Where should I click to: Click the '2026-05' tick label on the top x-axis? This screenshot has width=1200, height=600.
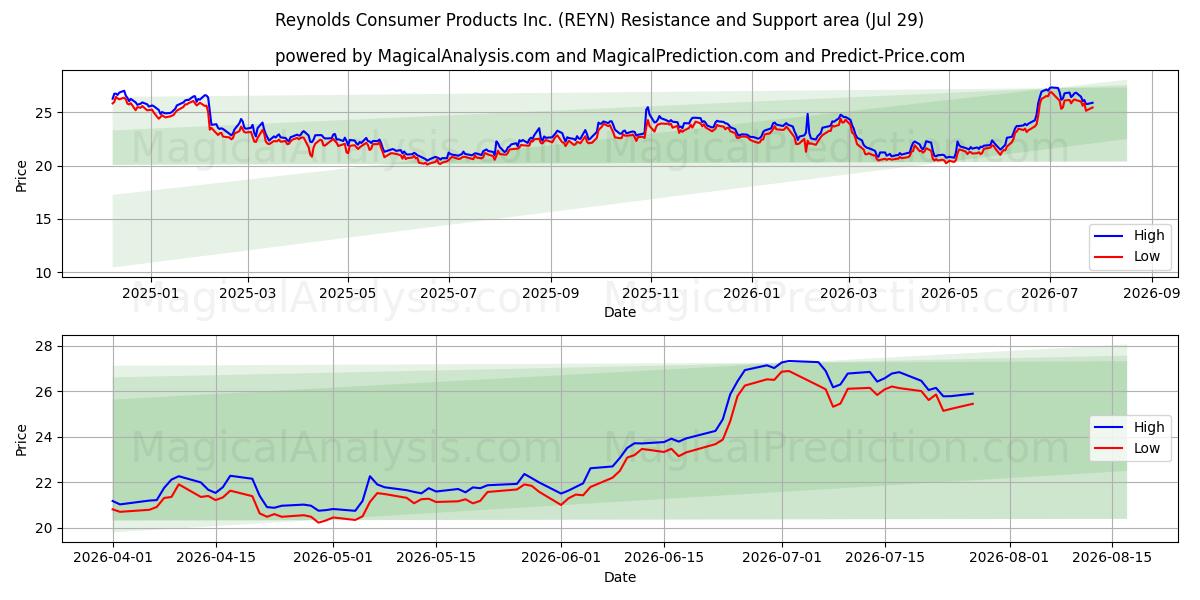click(x=949, y=294)
